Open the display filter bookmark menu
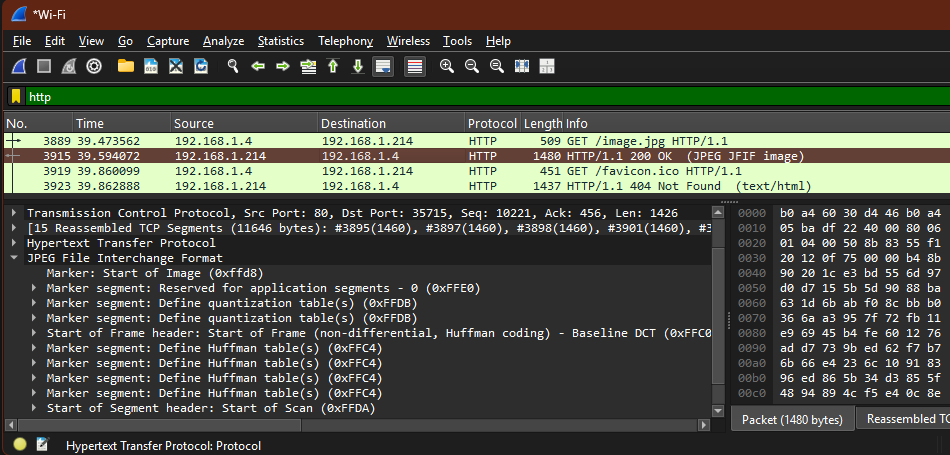 (15, 97)
